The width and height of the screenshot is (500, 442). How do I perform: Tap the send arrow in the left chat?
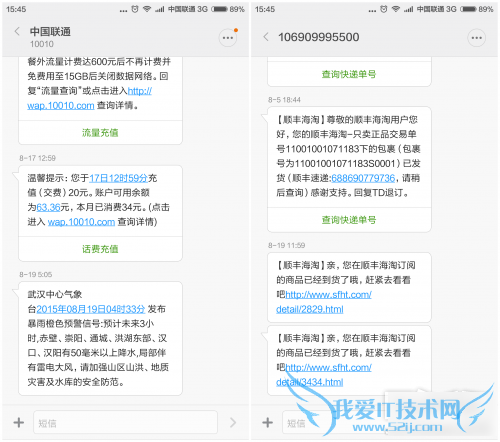[x=233, y=423]
